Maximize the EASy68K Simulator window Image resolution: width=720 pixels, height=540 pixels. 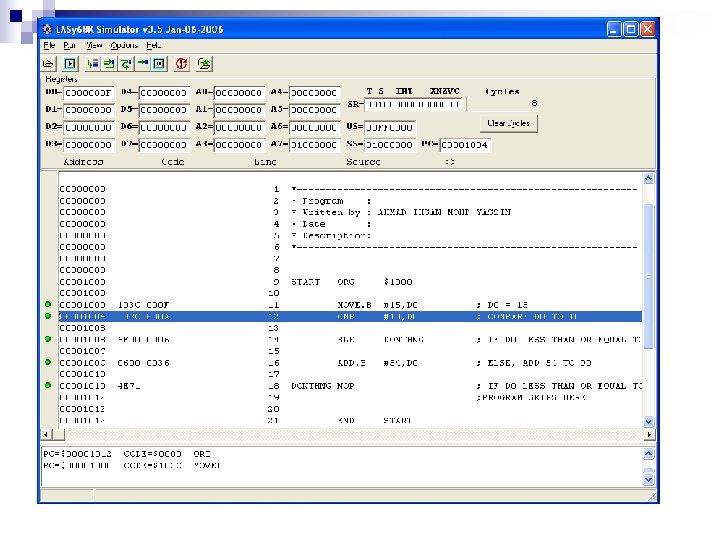[x=631, y=29]
